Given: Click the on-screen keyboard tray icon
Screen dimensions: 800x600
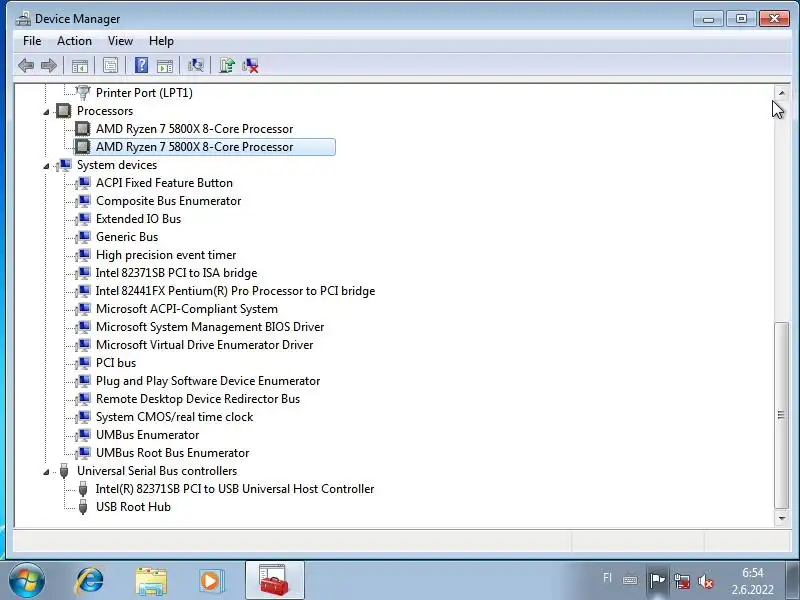Looking at the screenshot, I should pyautogui.click(x=630, y=580).
